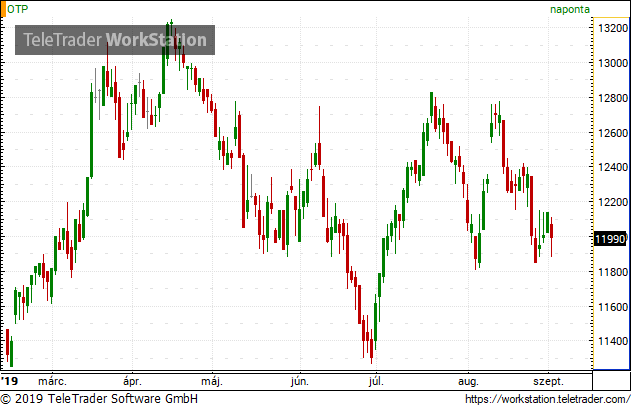Click the 'ápr.' date axis label
The width and height of the screenshot is (631, 408).
(x=132, y=381)
